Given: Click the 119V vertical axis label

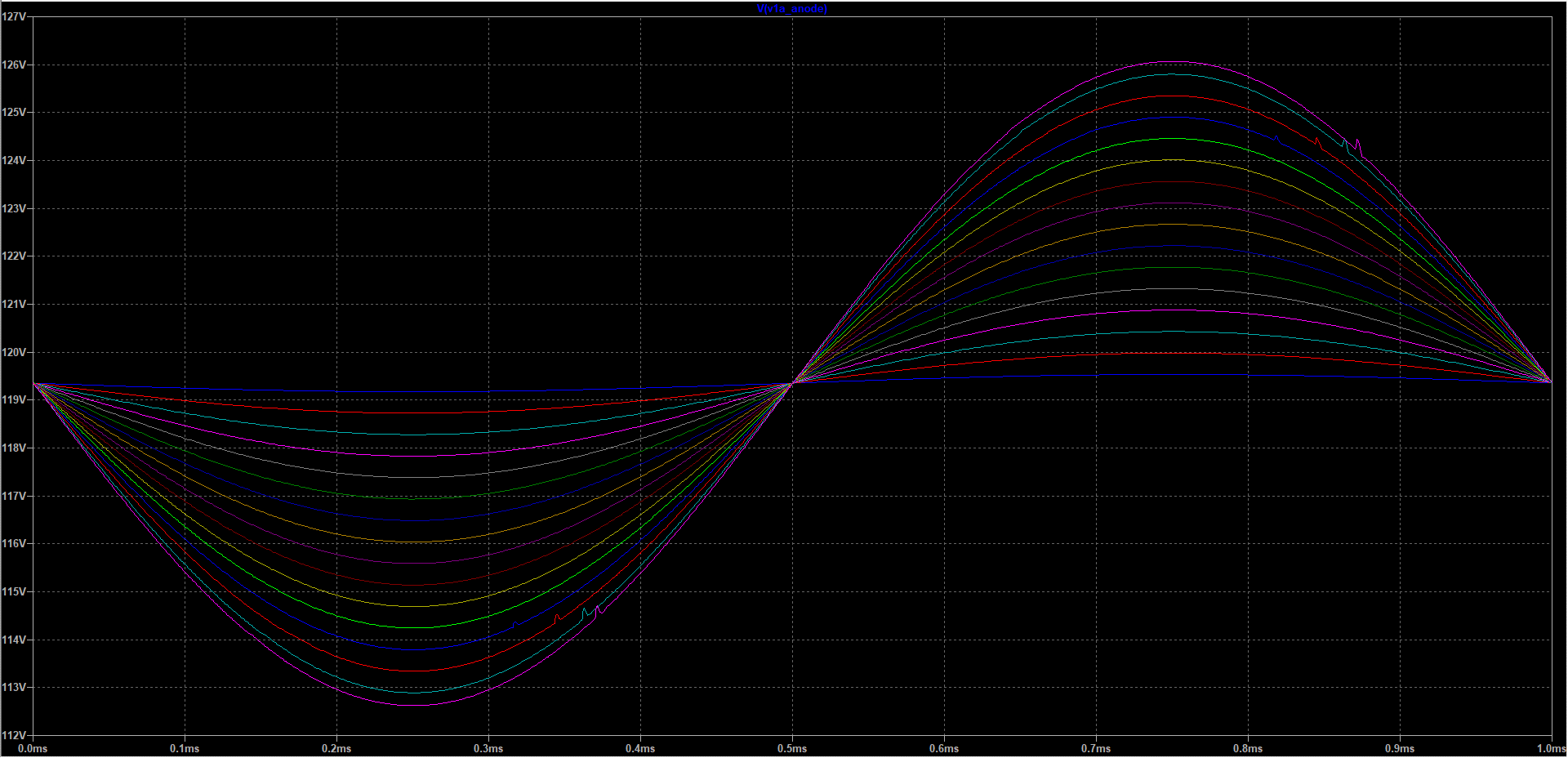Looking at the screenshot, I should click(x=13, y=400).
